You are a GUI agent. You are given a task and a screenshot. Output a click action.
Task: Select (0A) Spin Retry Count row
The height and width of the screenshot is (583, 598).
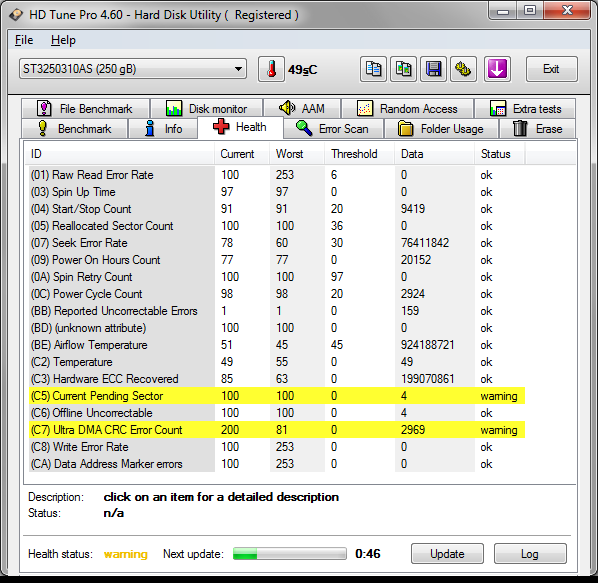276,277
